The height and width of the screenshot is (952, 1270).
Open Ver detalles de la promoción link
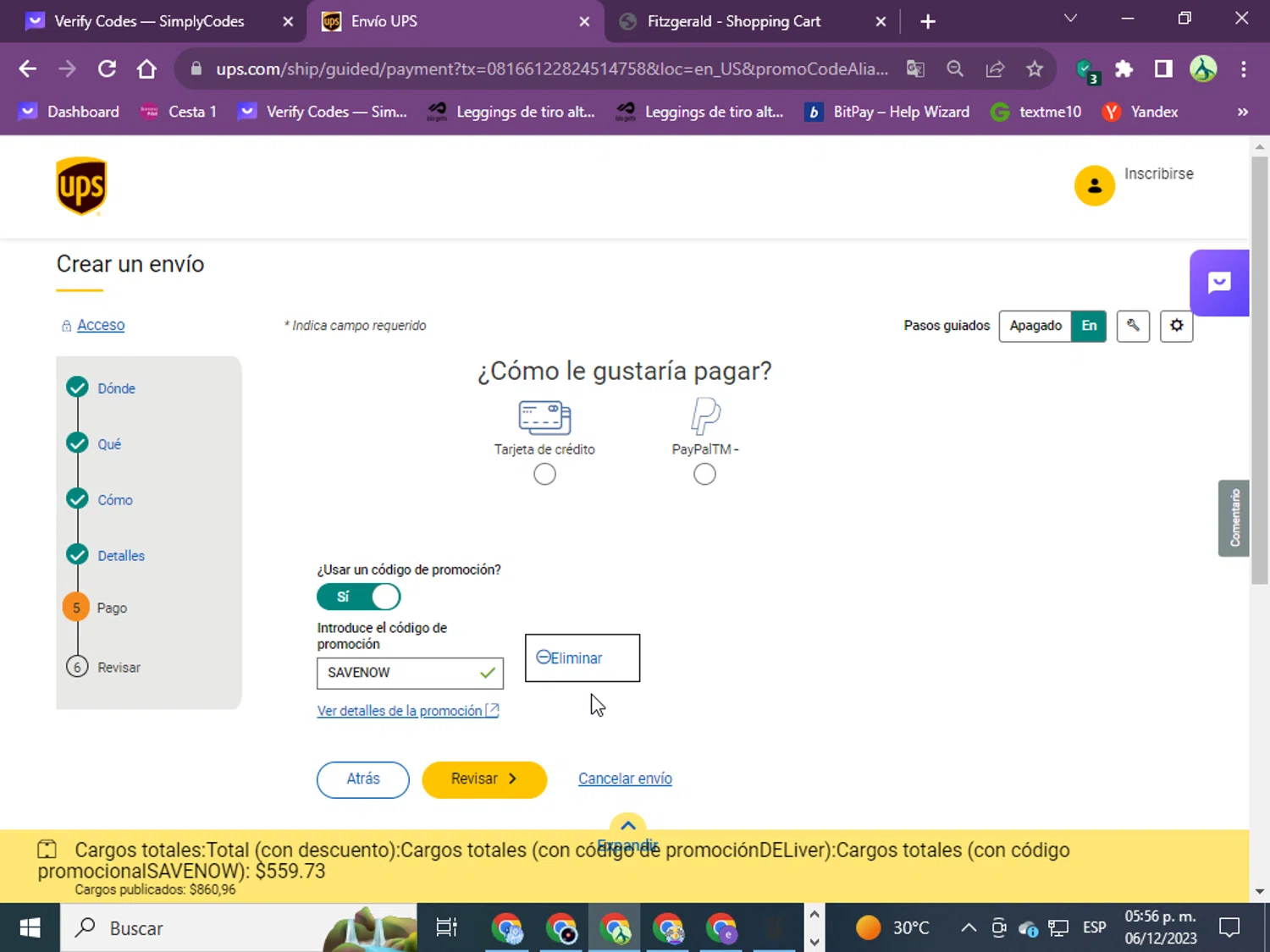pos(408,711)
